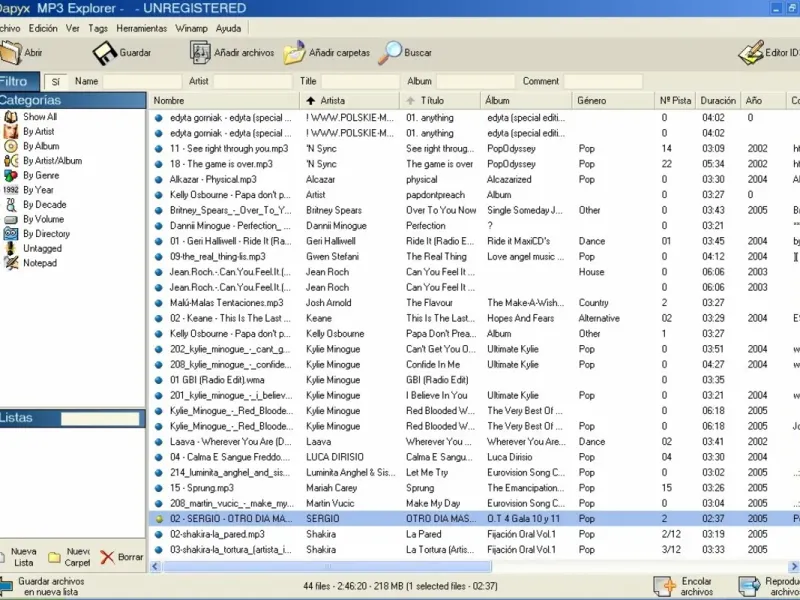Select the row 01 GBI (Radio Edit).wma
This screenshot has width=800, height=600.
474,380
